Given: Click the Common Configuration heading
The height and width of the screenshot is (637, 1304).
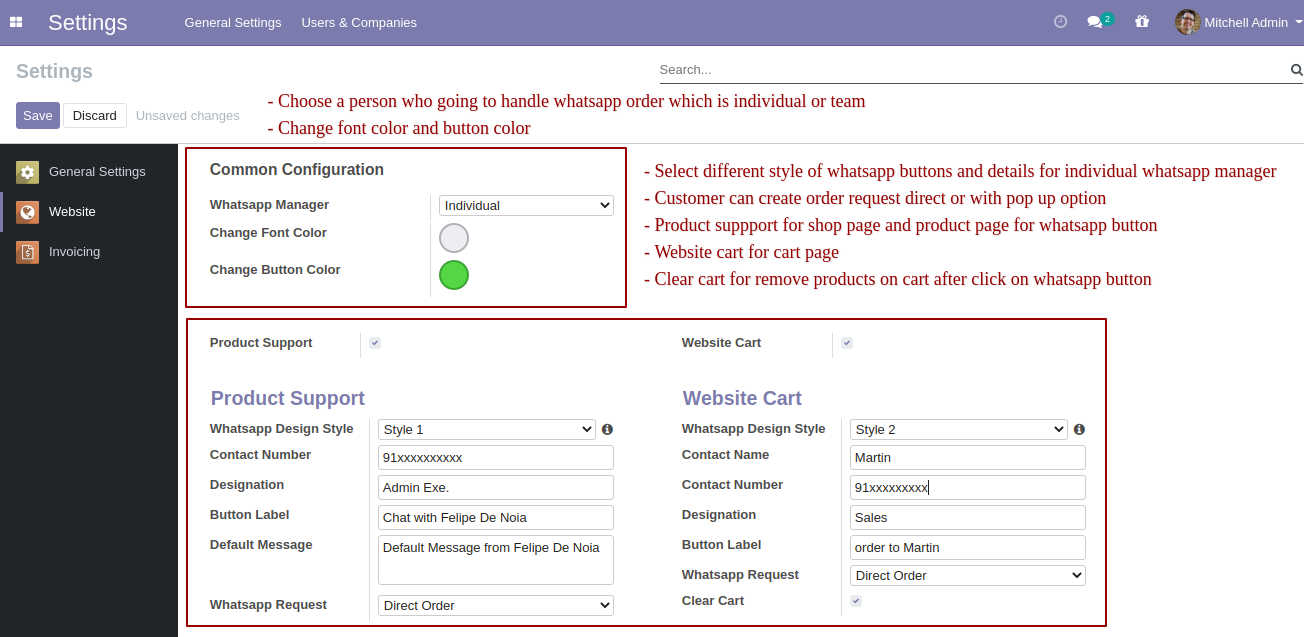Looking at the screenshot, I should tap(297, 170).
